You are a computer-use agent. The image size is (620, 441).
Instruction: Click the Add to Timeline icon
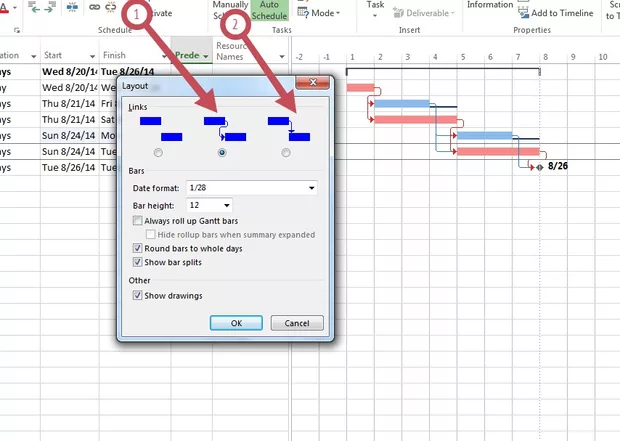click(524, 13)
